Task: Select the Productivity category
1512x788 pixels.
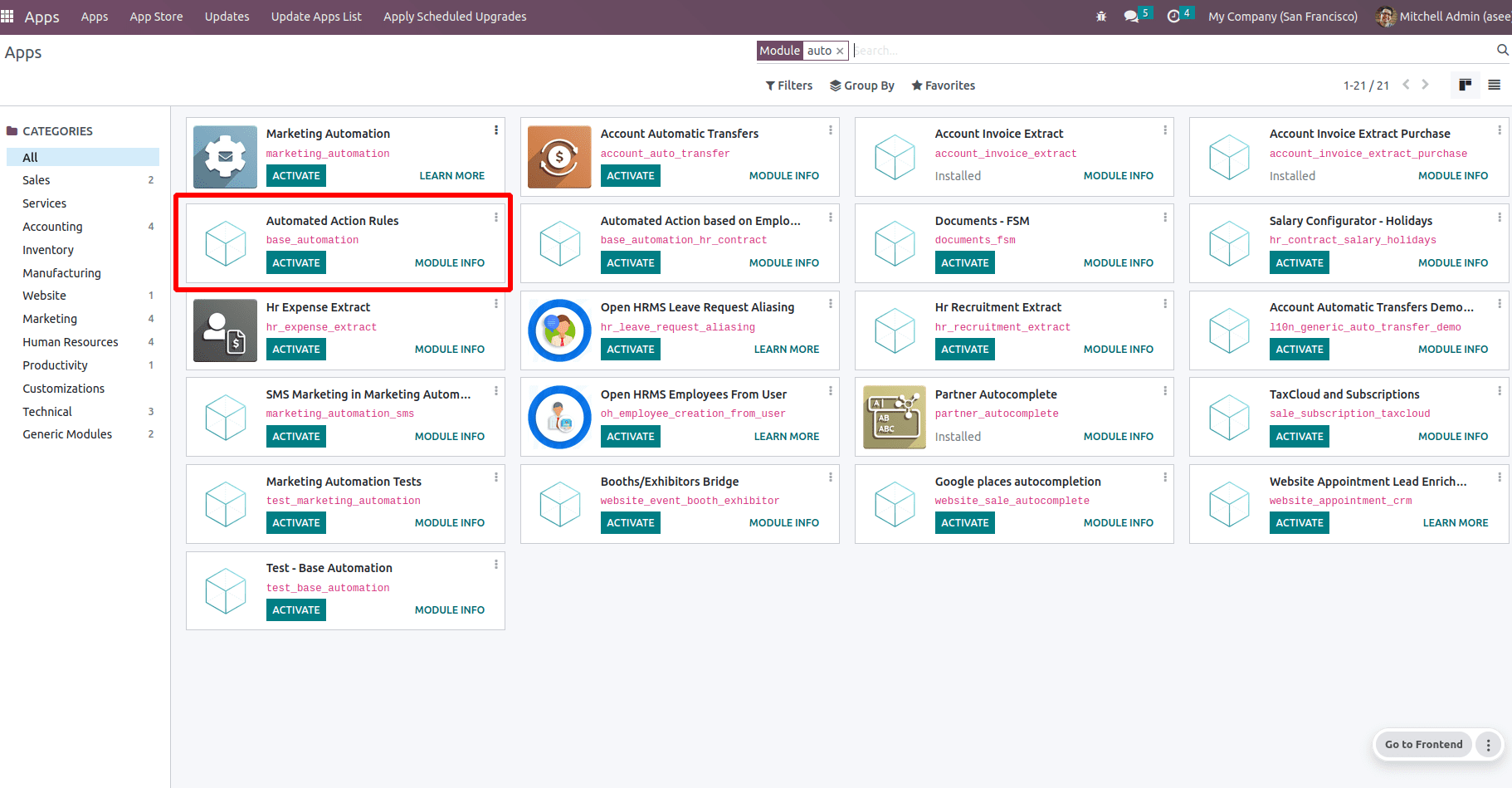Action: tap(83, 365)
